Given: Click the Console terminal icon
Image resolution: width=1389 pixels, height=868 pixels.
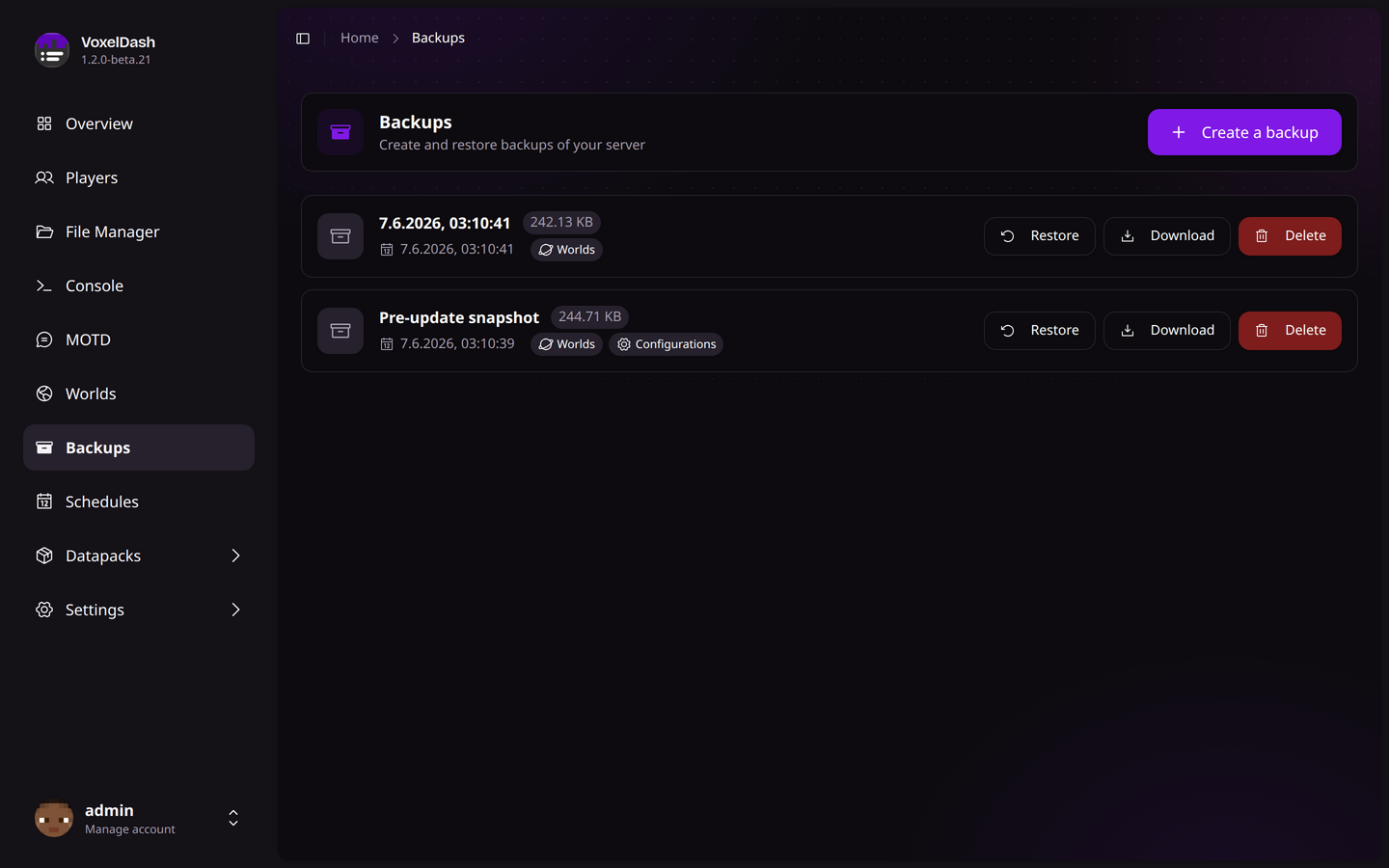Looking at the screenshot, I should [44, 285].
